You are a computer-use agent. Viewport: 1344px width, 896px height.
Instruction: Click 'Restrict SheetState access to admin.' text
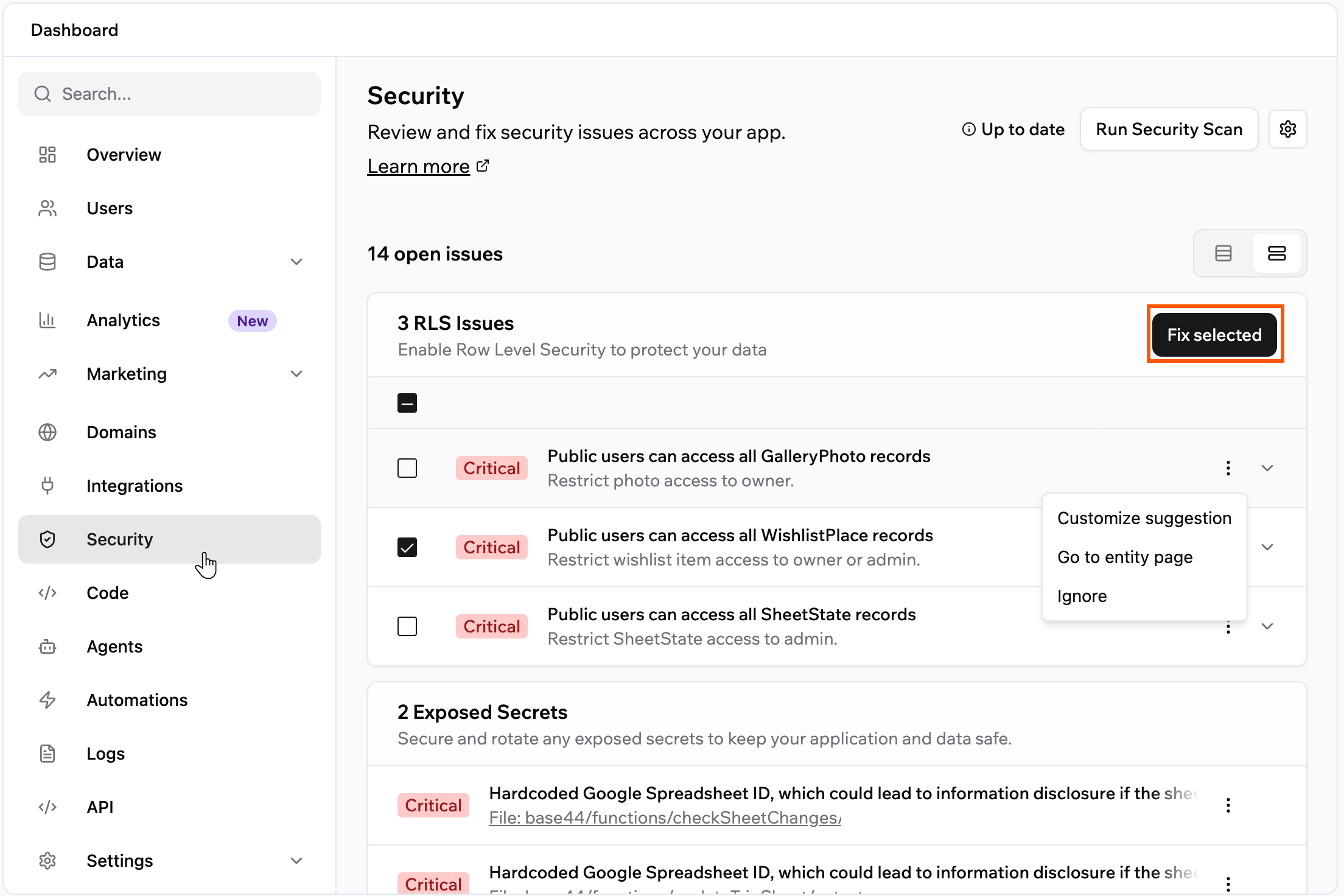[x=693, y=639]
